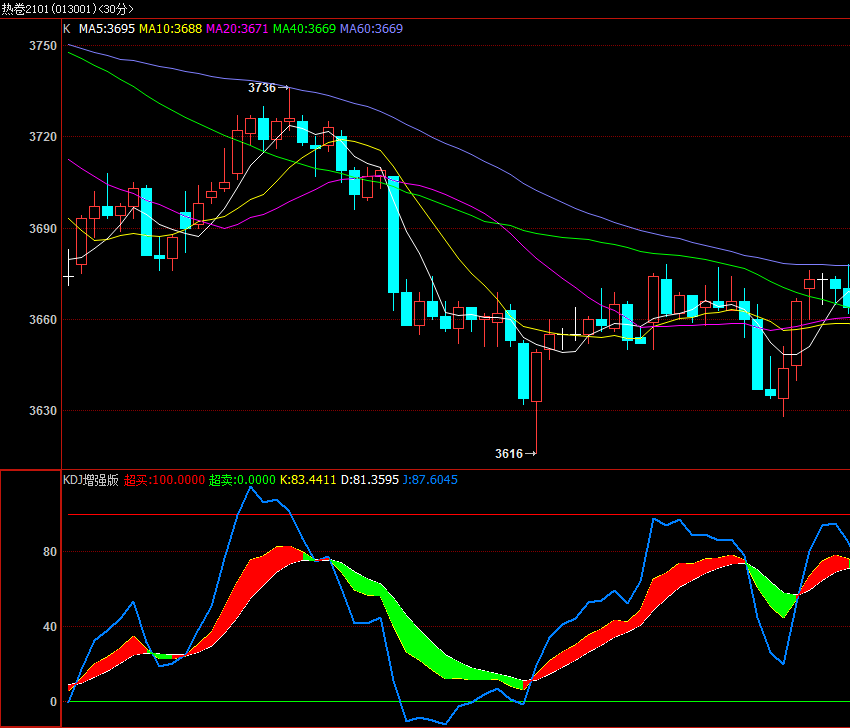Click the 3660 price axis label
This screenshot has height=728, width=850.
tap(43, 320)
